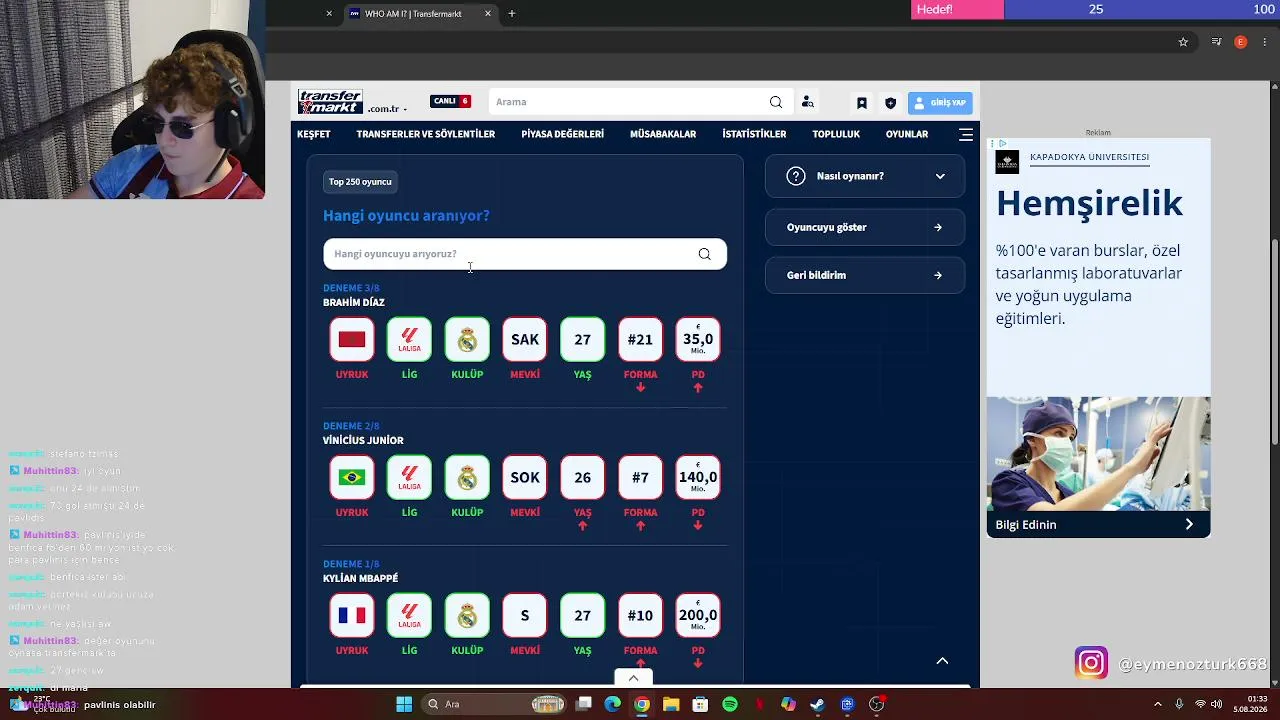Open the 'Geri bildirim' link
The image size is (1280, 720).
point(865,275)
